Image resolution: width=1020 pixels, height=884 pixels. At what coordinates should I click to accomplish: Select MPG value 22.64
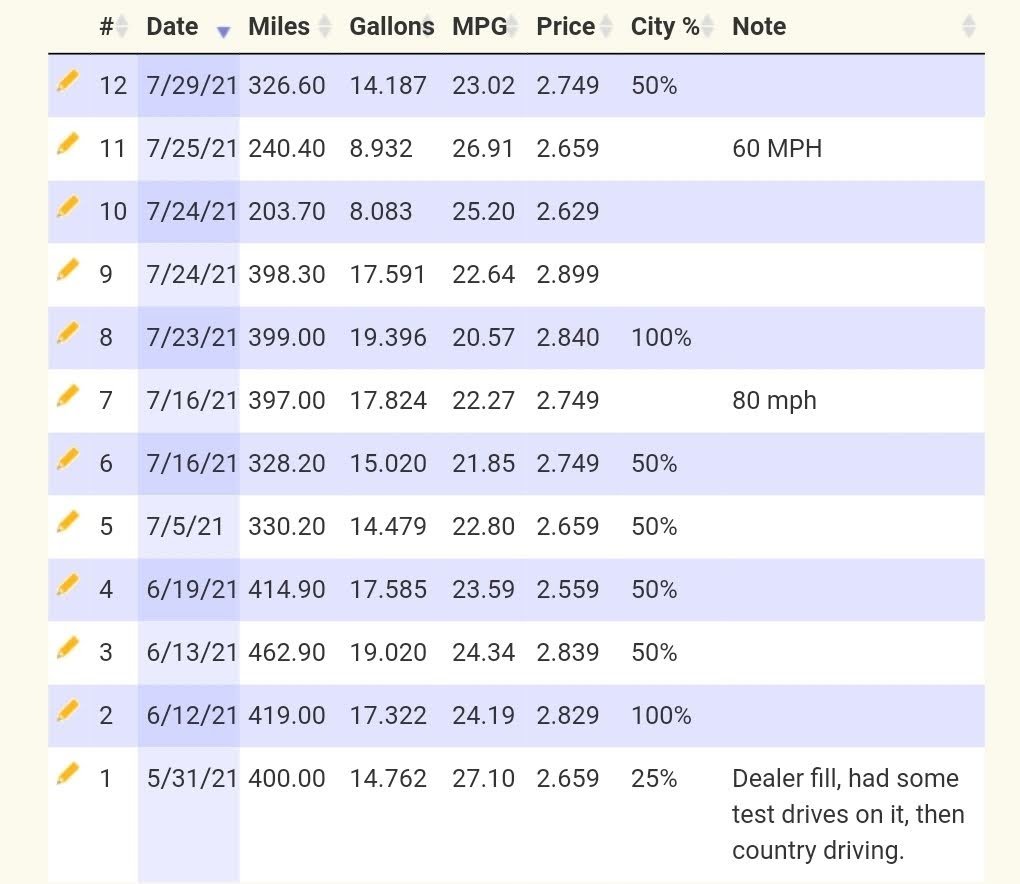click(x=483, y=275)
